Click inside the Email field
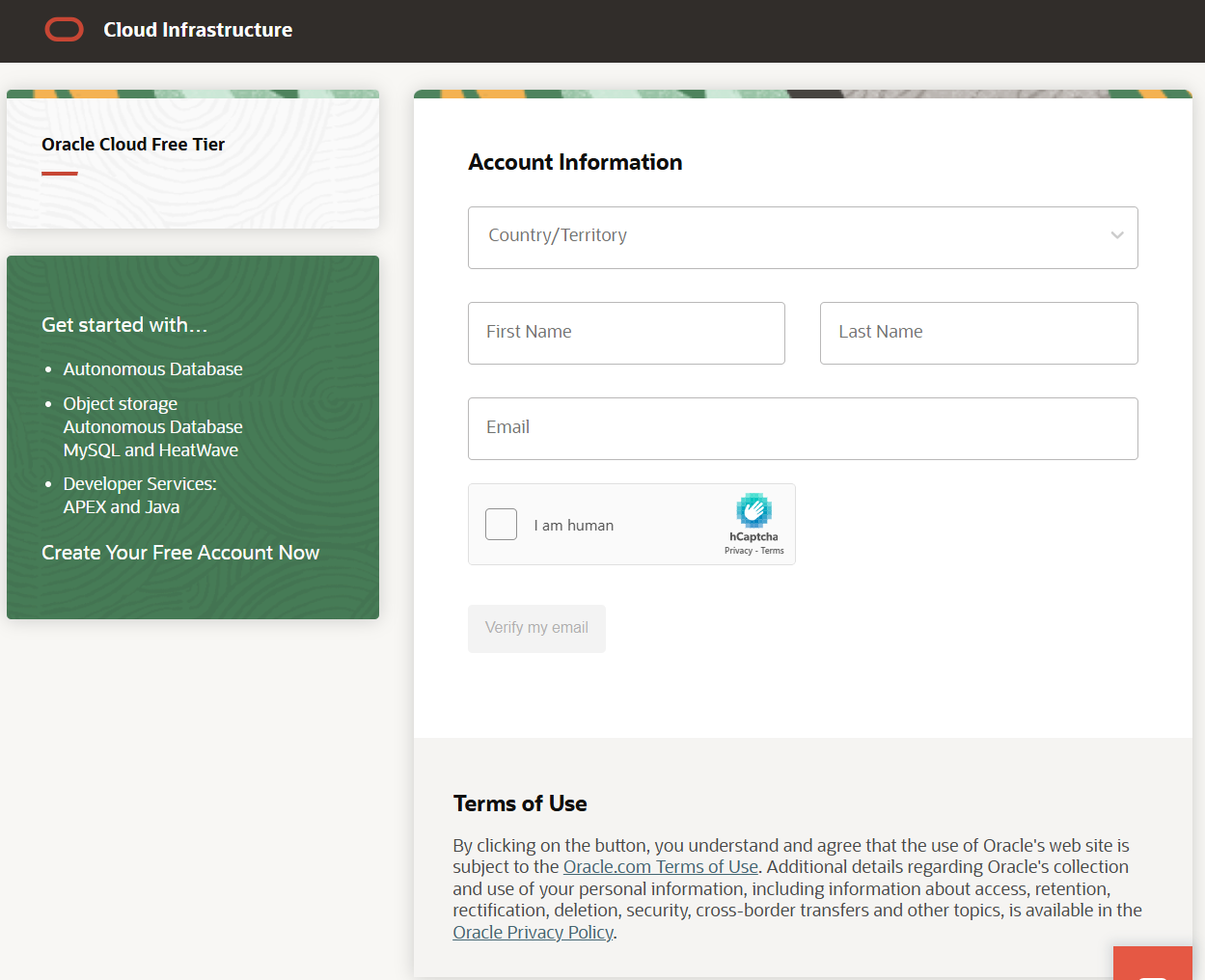The width and height of the screenshot is (1205, 980). 803,428
